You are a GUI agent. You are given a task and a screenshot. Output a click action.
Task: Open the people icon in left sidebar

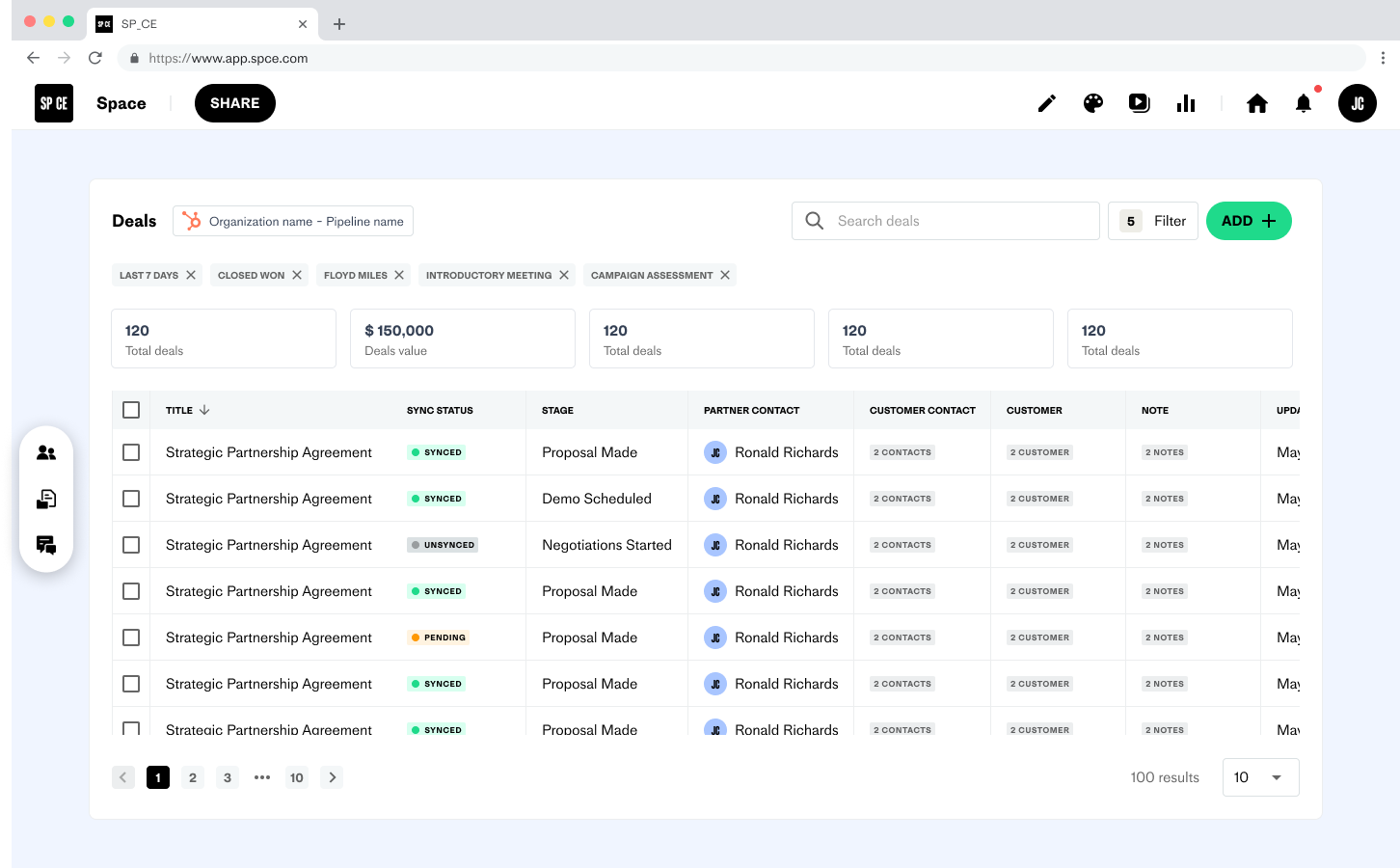click(x=46, y=452)
